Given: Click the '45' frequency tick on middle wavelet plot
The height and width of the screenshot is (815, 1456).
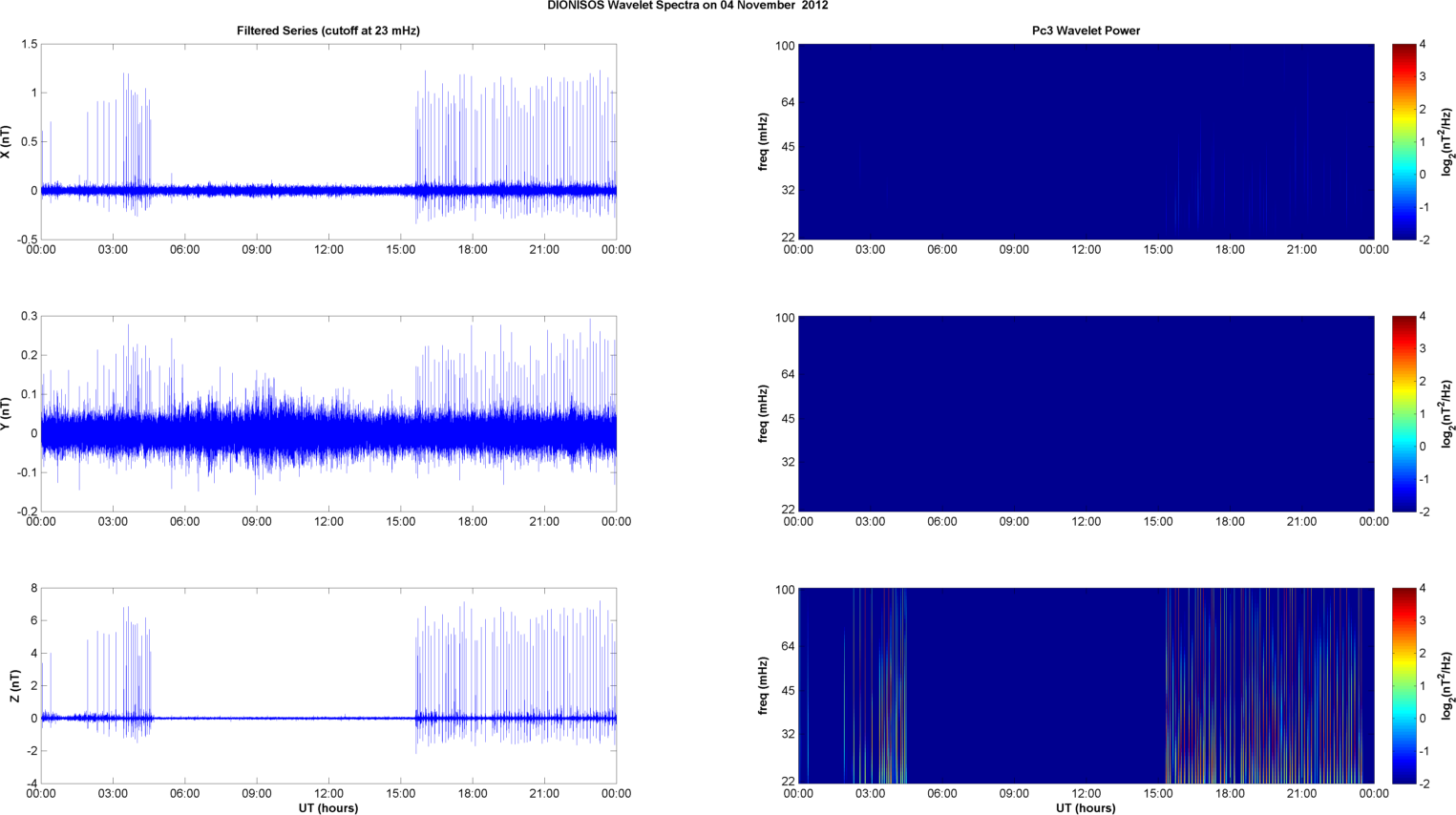Looking at the screenshot, I should 788,419.
